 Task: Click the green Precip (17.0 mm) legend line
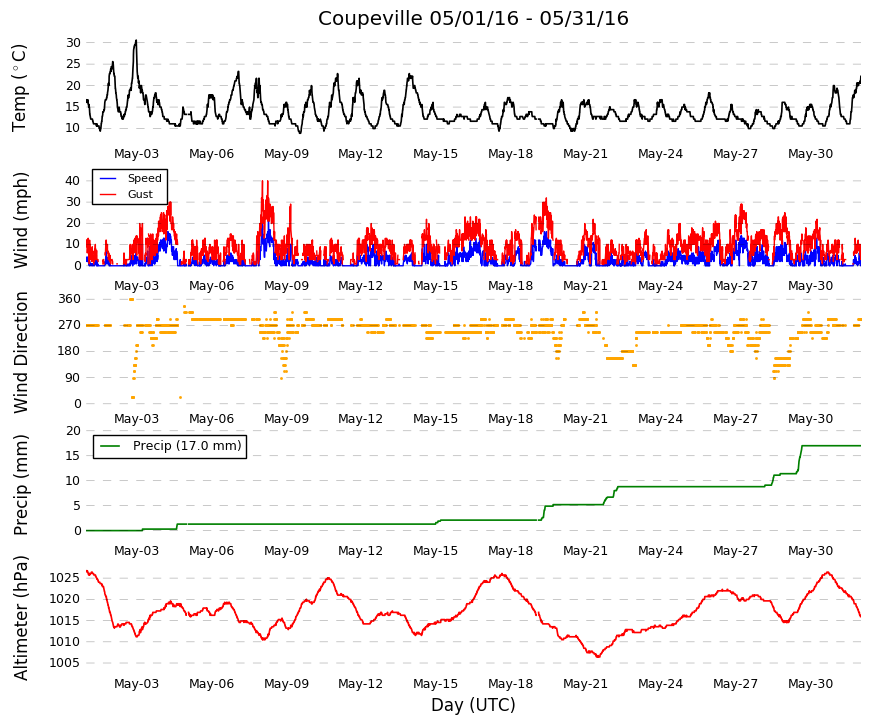click(x=110, y=446)
